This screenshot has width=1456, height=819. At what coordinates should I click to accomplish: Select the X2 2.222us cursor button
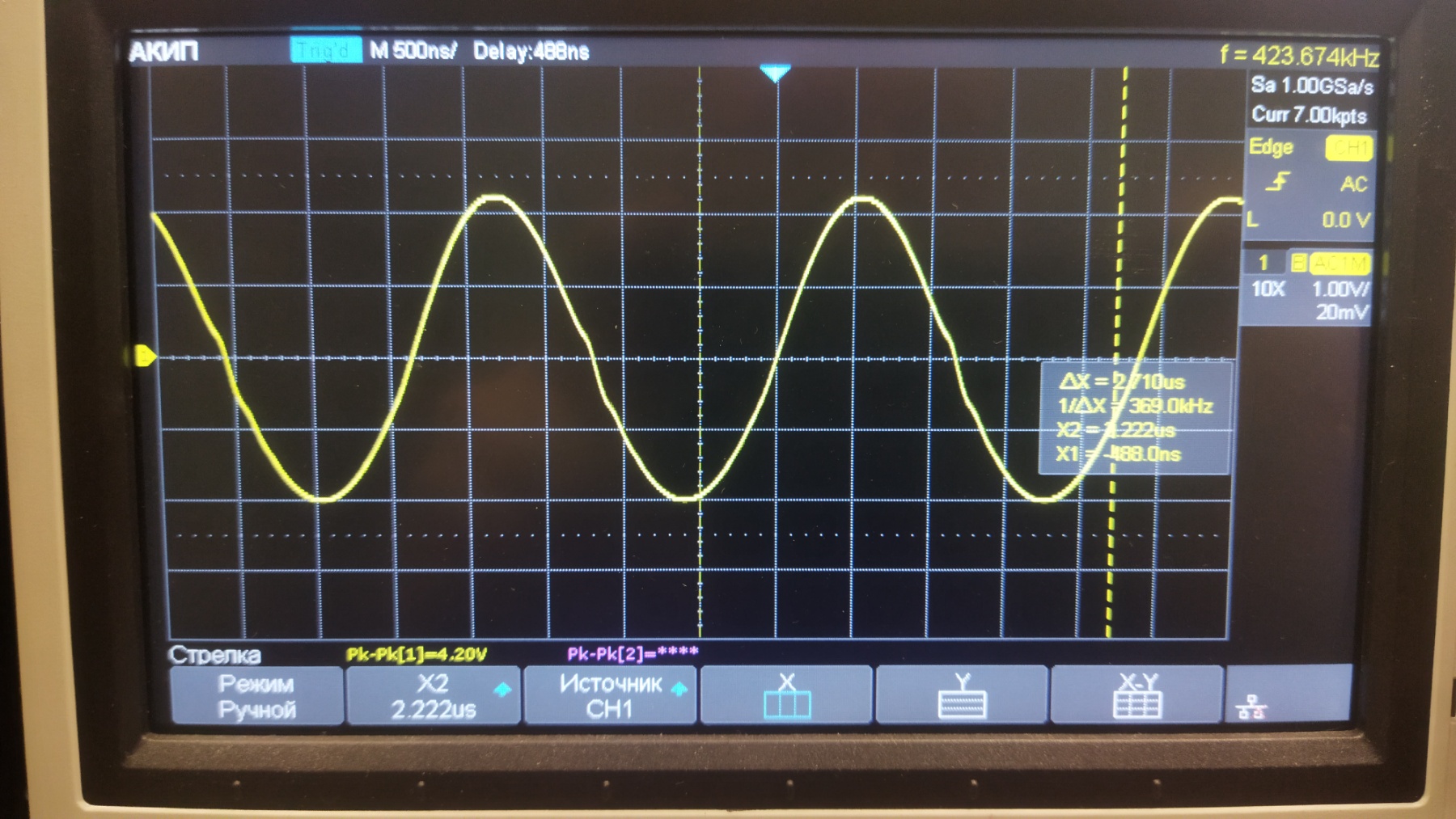click(x=434, y=696)
